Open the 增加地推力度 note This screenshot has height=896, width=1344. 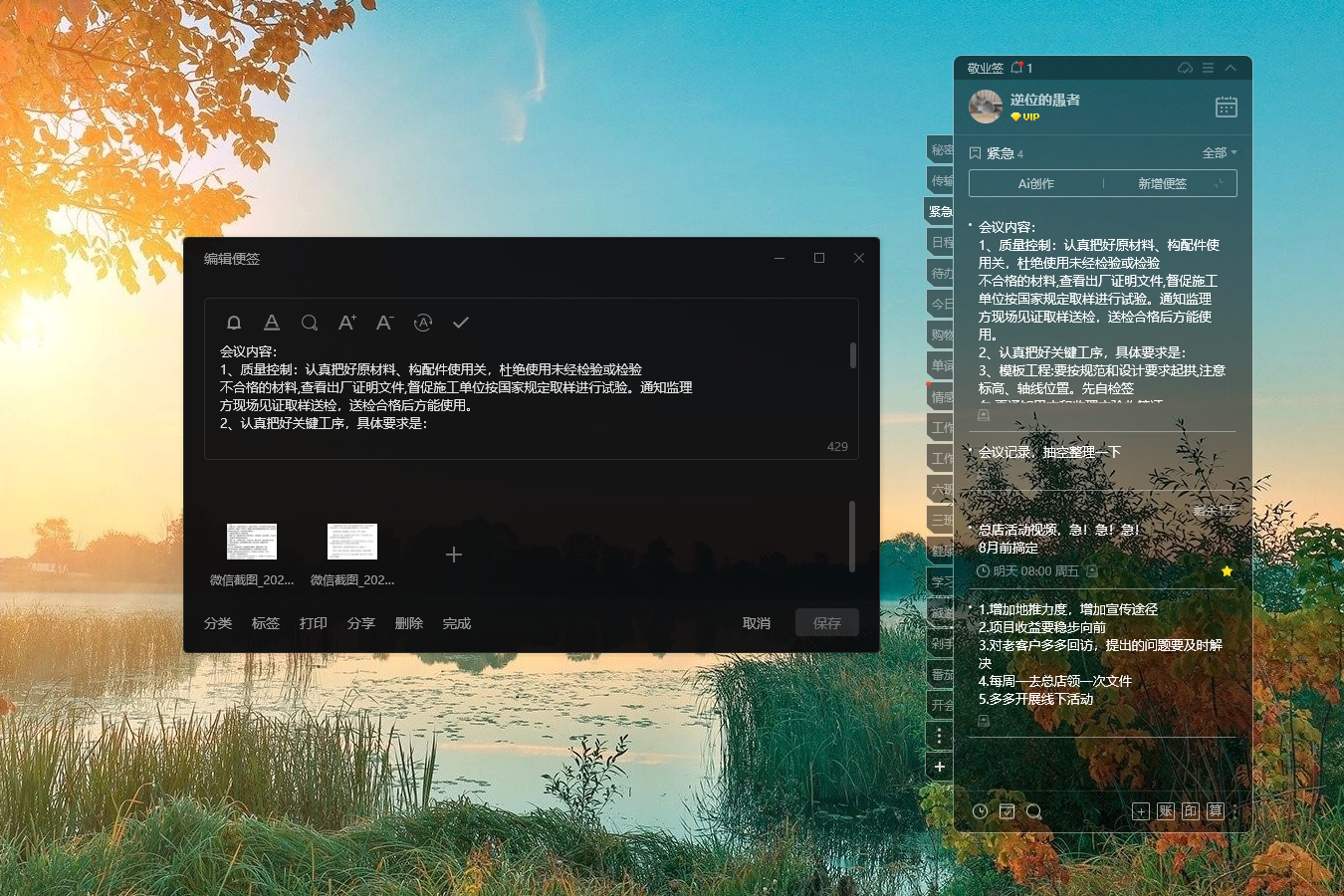[1102, 654]
